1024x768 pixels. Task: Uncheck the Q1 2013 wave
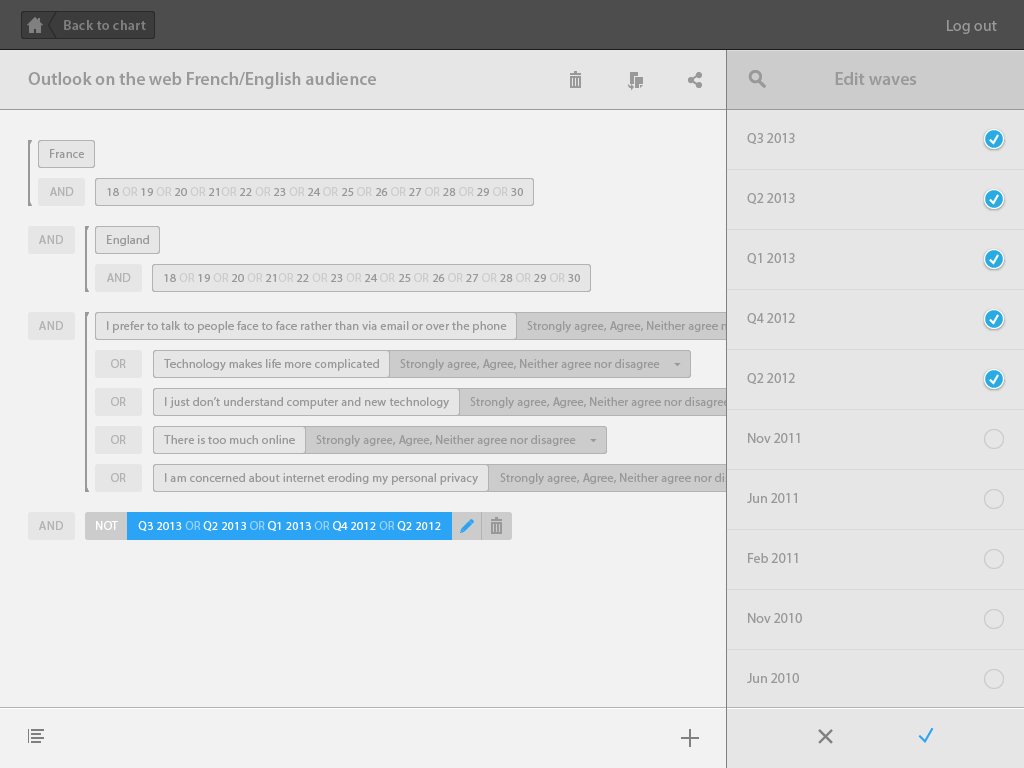click(x=993, y=259)
